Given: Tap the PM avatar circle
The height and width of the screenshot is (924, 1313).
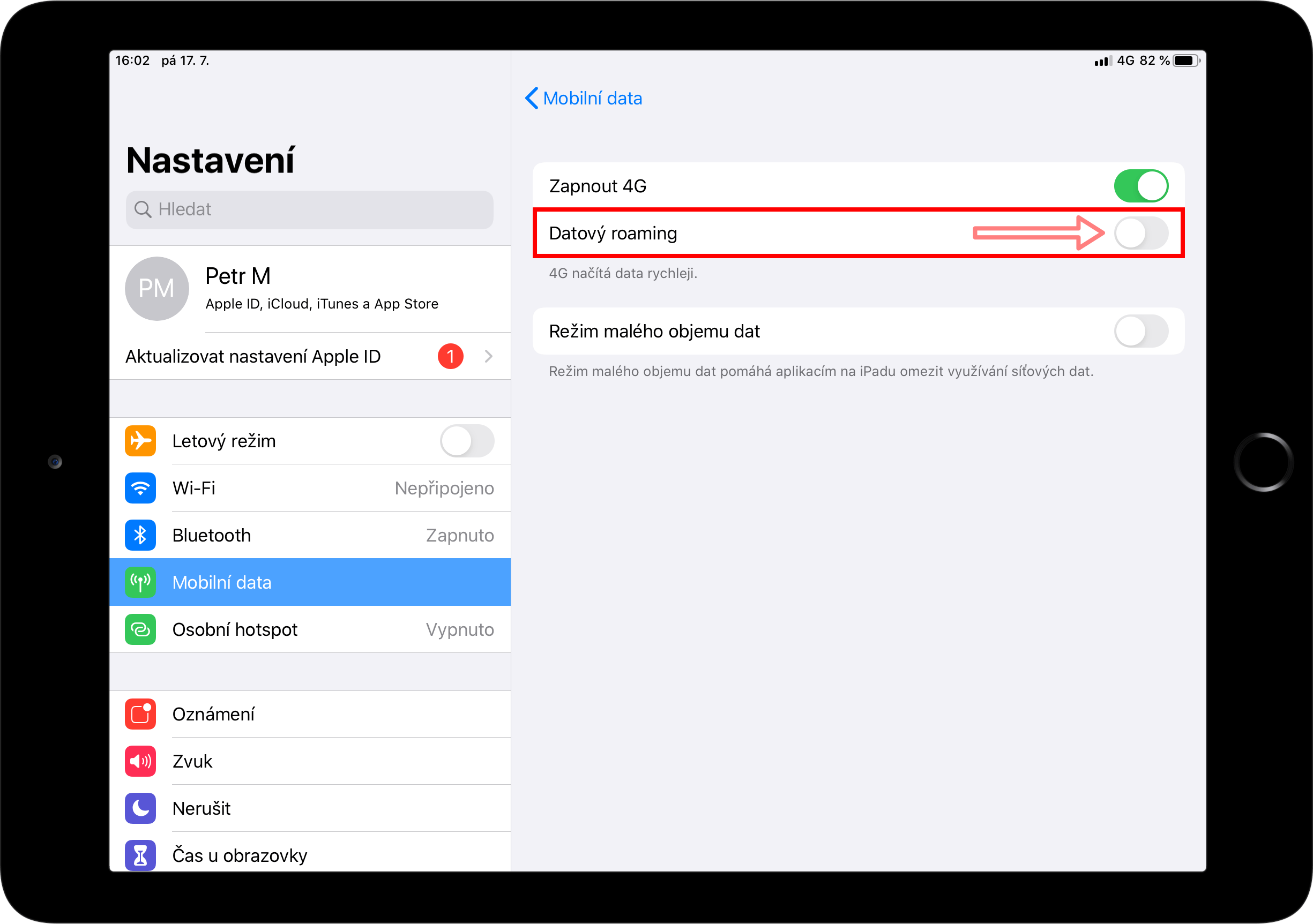Looking at the screenshot, I should point(156,289).
